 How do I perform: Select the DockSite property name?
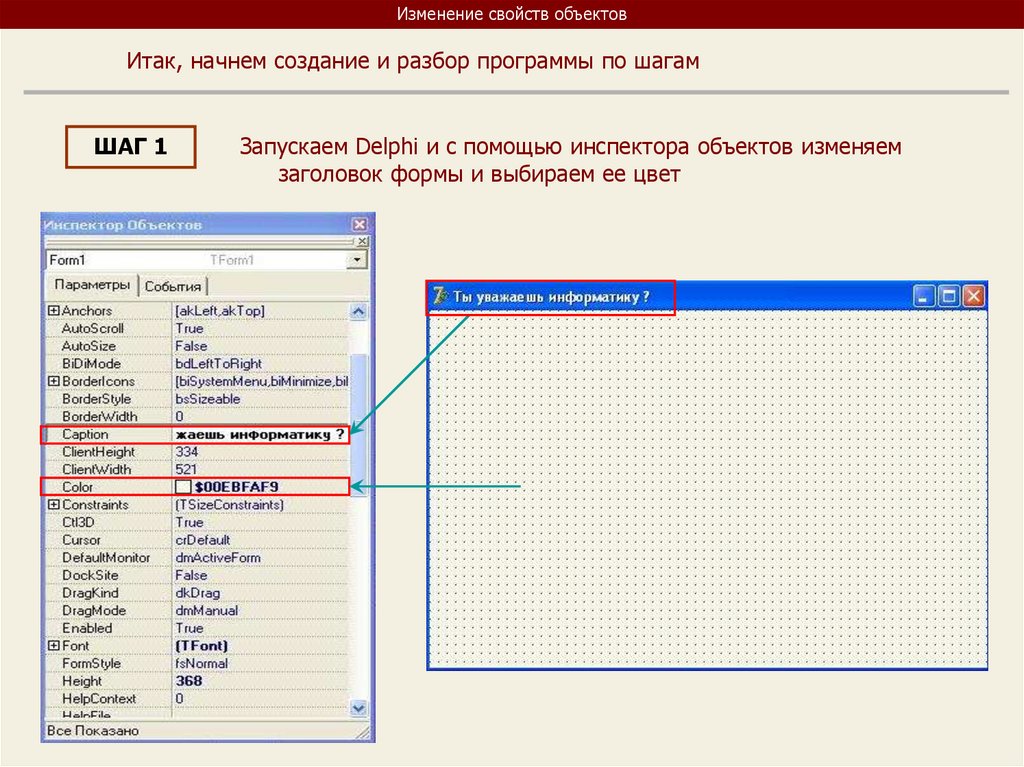click(x=90, y=576)
